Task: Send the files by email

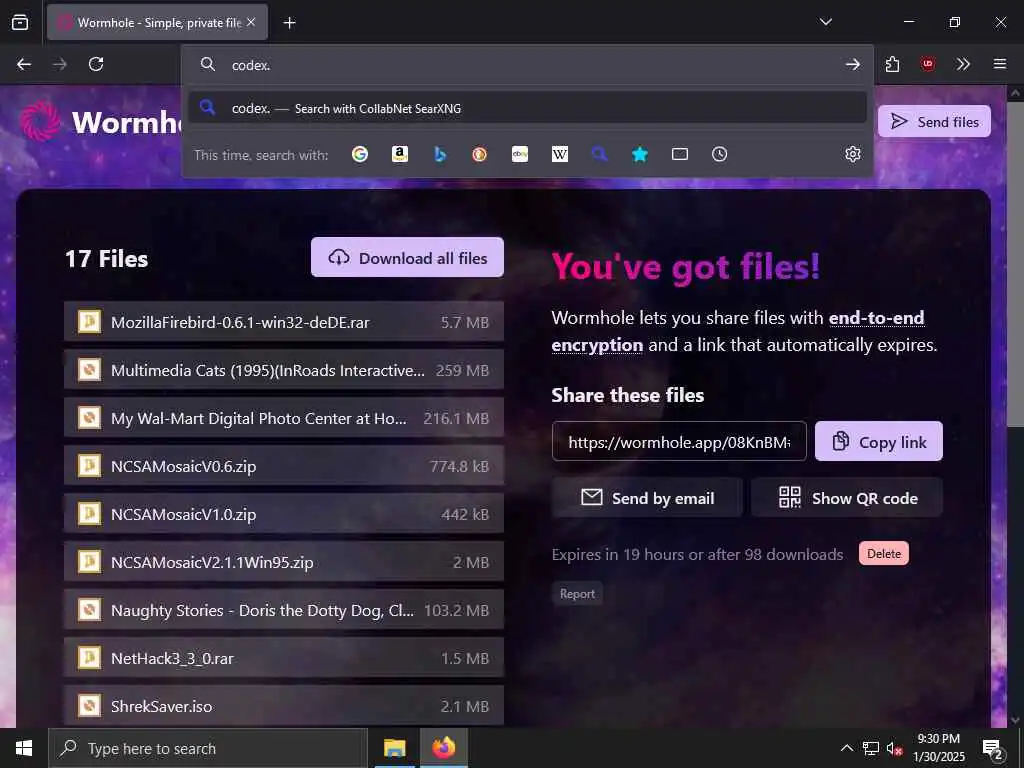Action: click(x=647, y=498)
